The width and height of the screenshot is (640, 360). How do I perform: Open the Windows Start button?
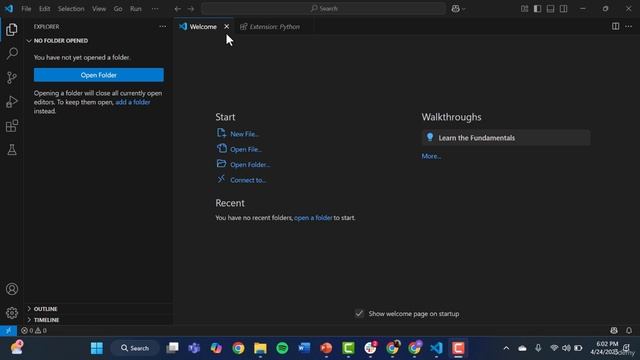coord(97,348)
